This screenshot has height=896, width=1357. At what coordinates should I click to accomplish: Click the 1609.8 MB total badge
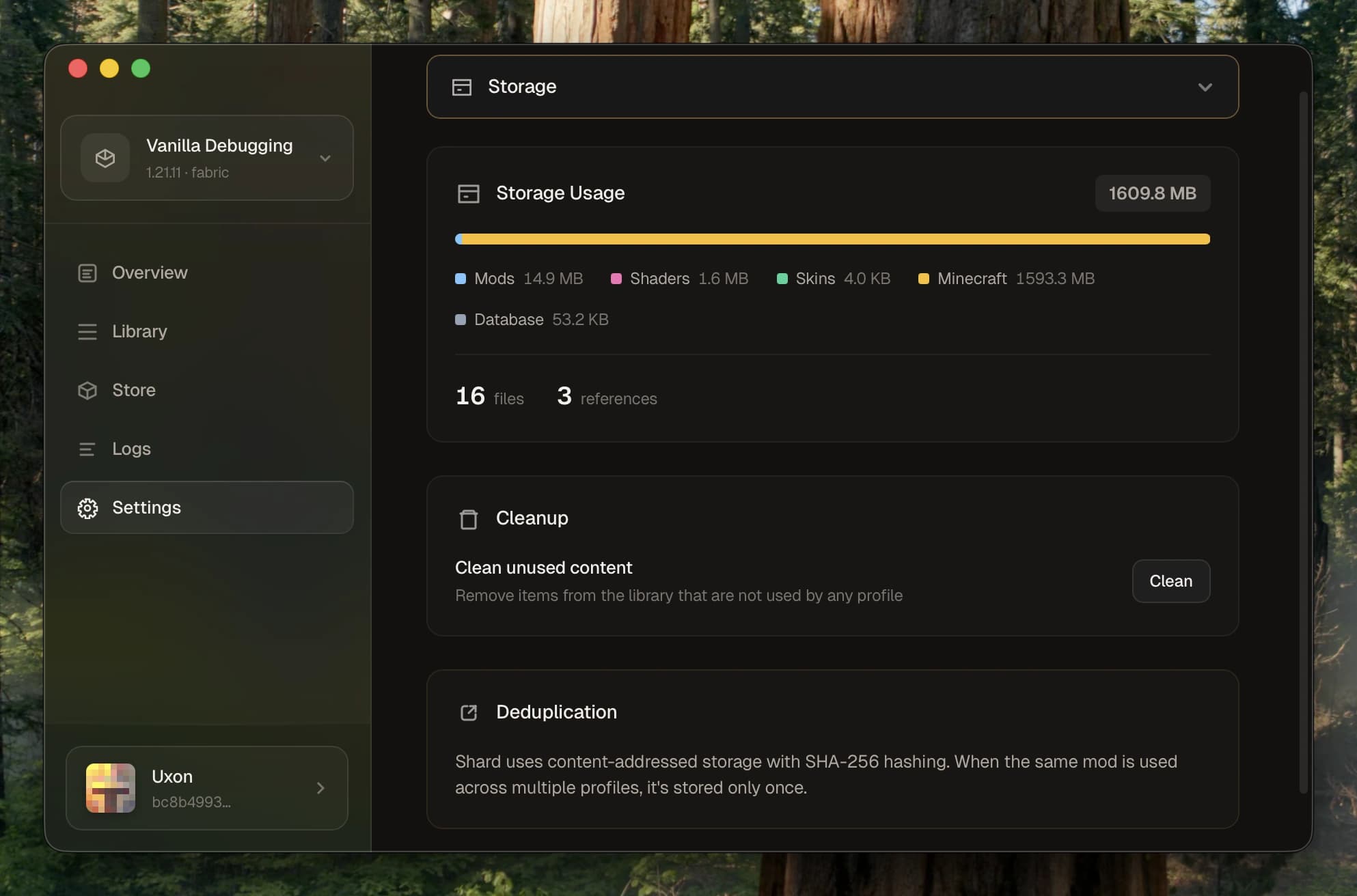pyautogui.click(x=1152, y=193)
